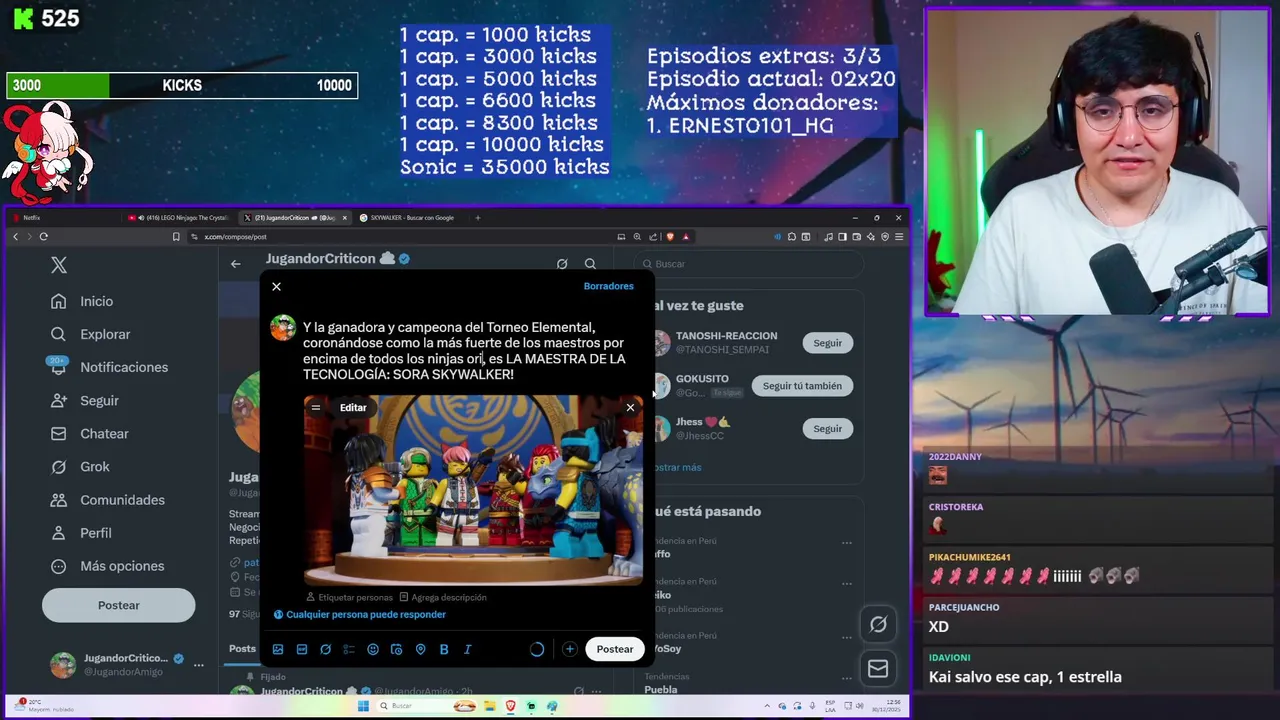Image resolution: width=1280 pixels, height=720 pixels.
Task: Click the post text area in composer
Action: (x=464, y=351)
